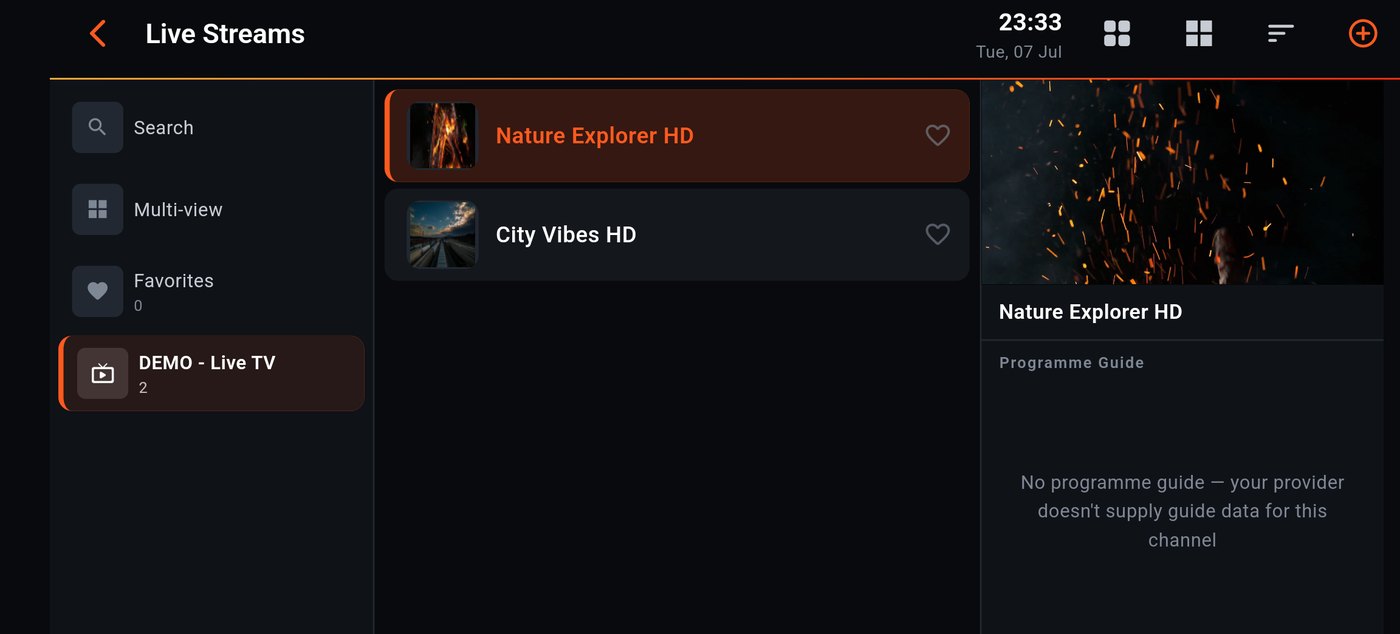The height and width of the screenshot is (634, 1400).
Task: Open the Nature Explorer HD fire thumbnail
Action: pyautogui.click(x=443, y=135)
